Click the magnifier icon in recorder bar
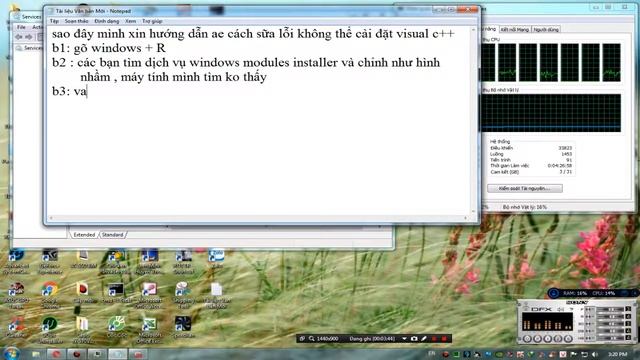 coord(311,338)
